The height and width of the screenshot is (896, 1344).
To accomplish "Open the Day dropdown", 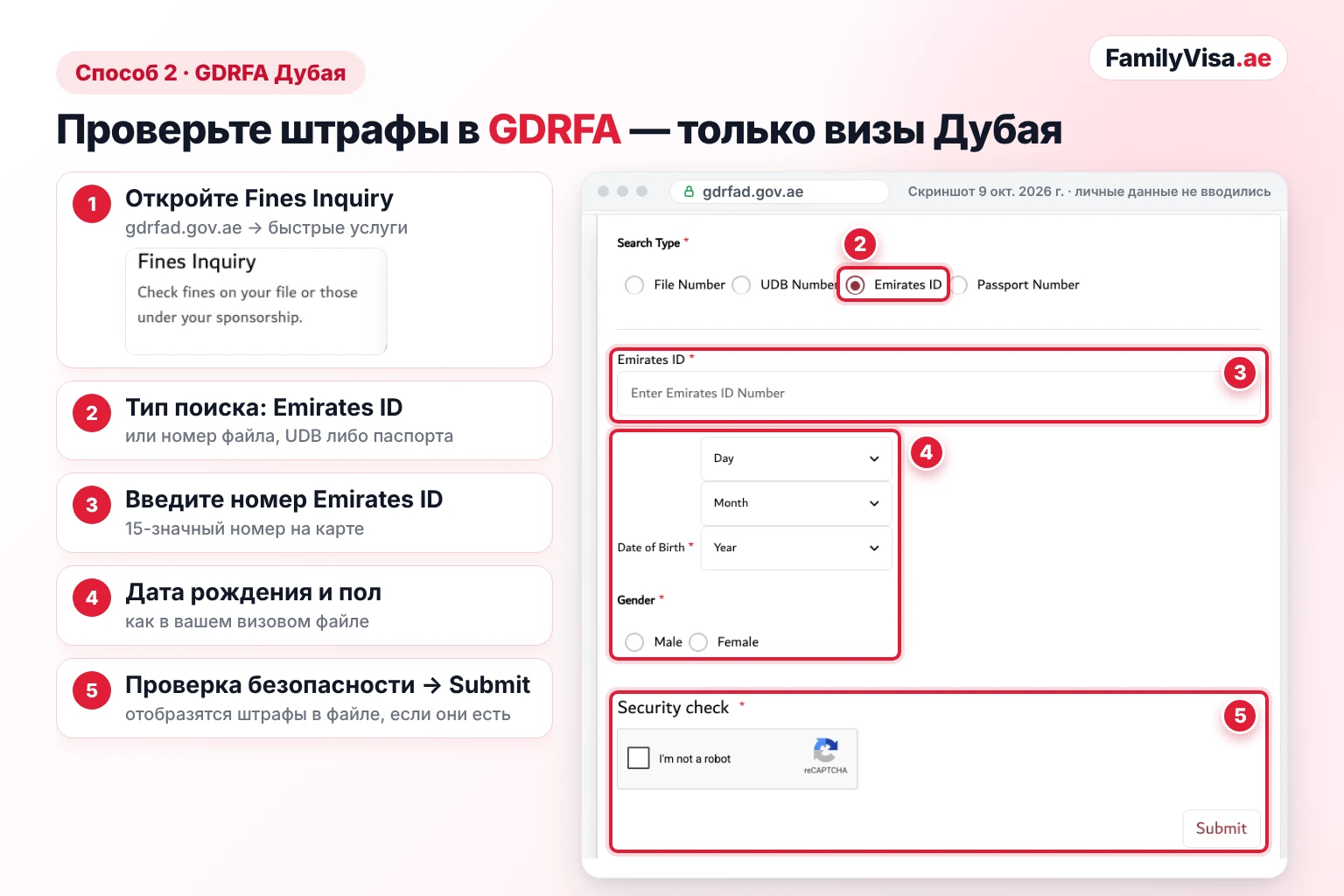I will [796, 458].
